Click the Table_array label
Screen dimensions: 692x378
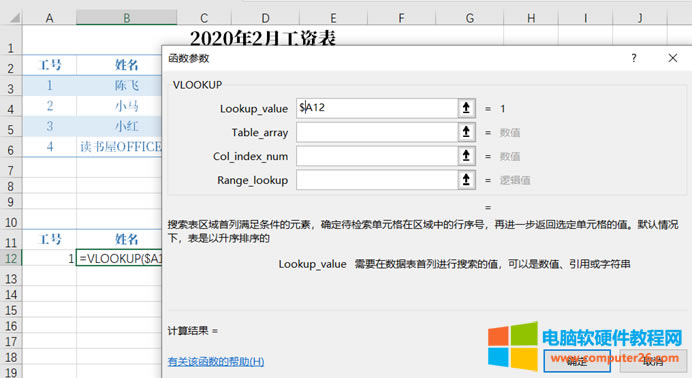(260, 133)
